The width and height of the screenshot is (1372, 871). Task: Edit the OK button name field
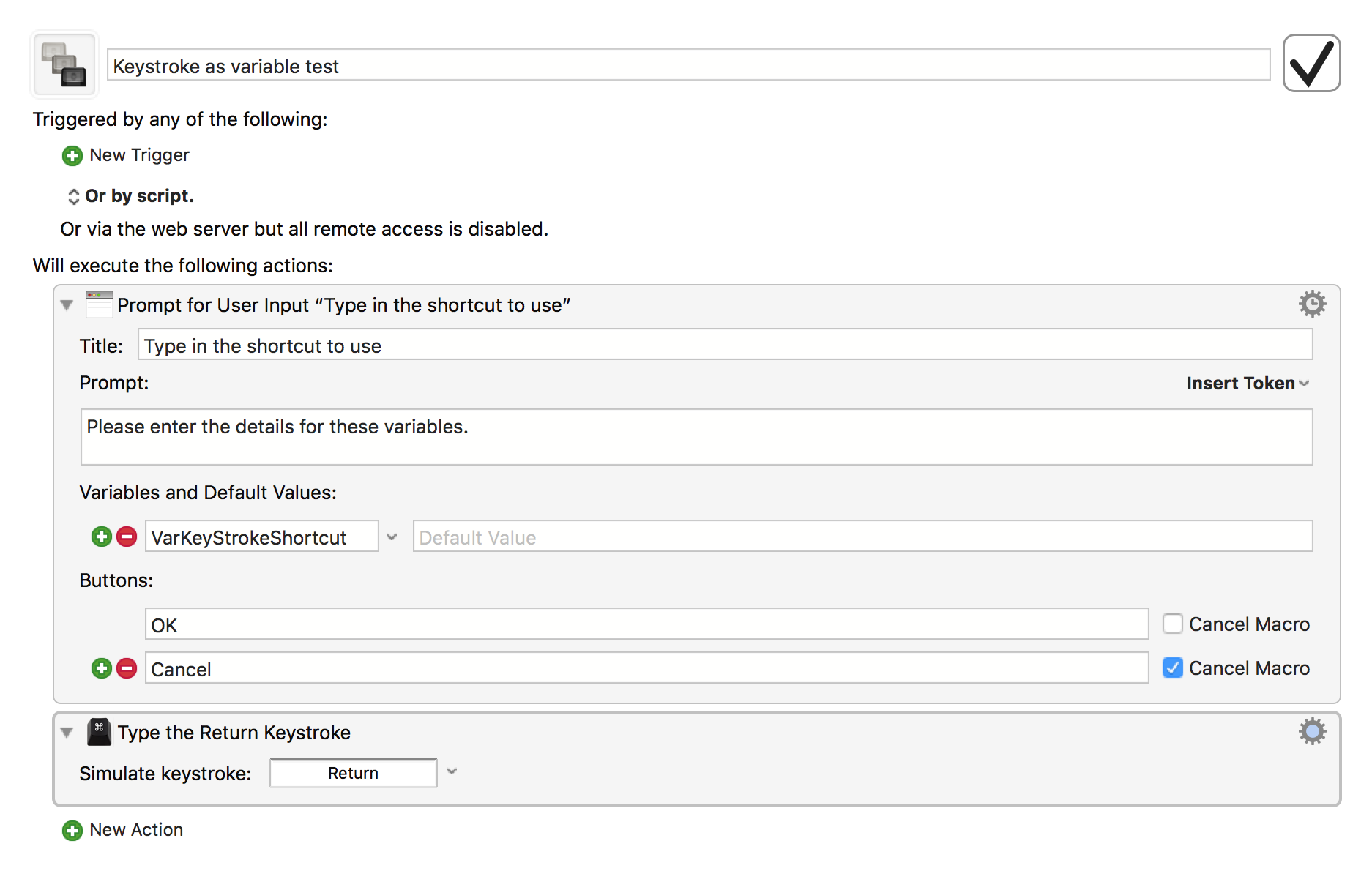(646, 624)
